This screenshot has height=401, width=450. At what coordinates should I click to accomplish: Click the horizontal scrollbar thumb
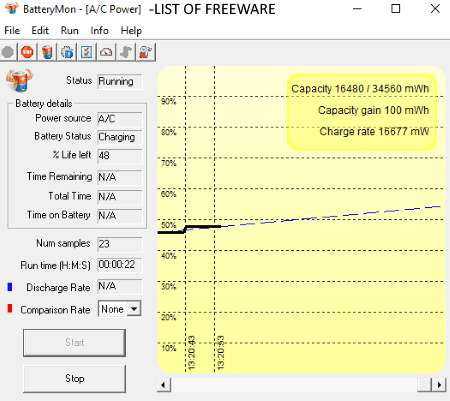[425, 385]
